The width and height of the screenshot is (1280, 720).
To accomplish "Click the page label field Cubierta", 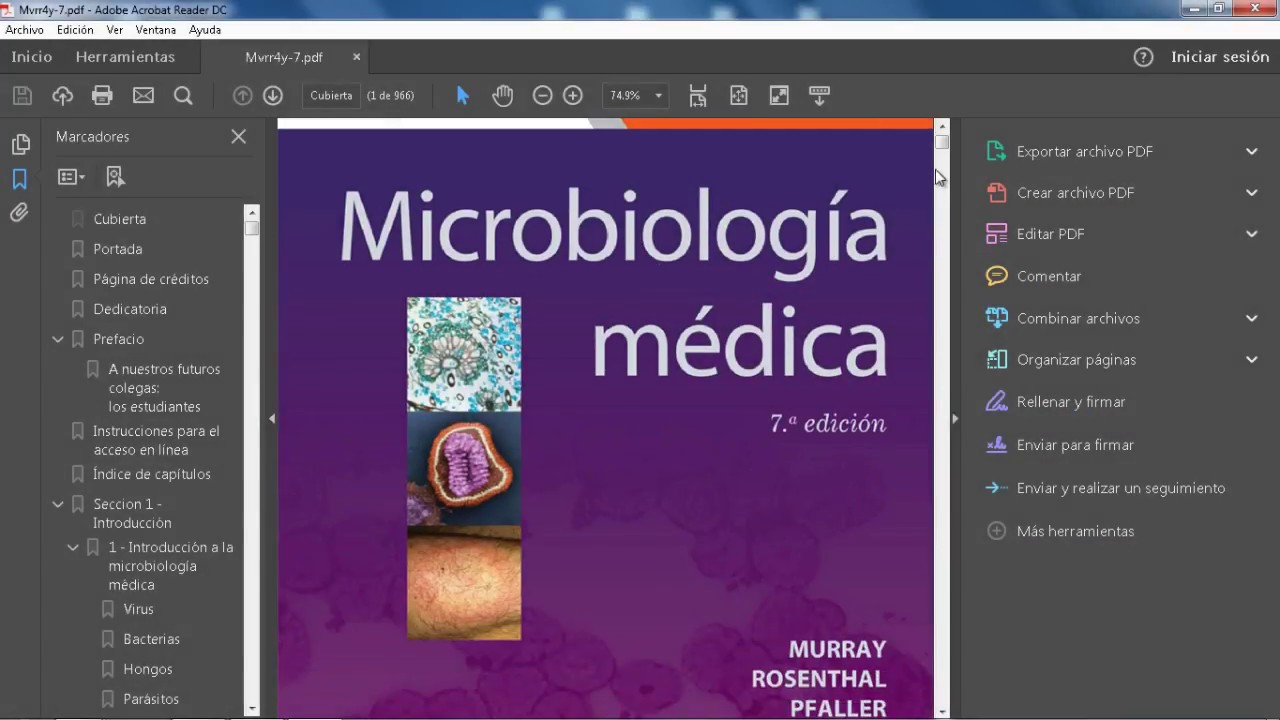I will [331, 96].
